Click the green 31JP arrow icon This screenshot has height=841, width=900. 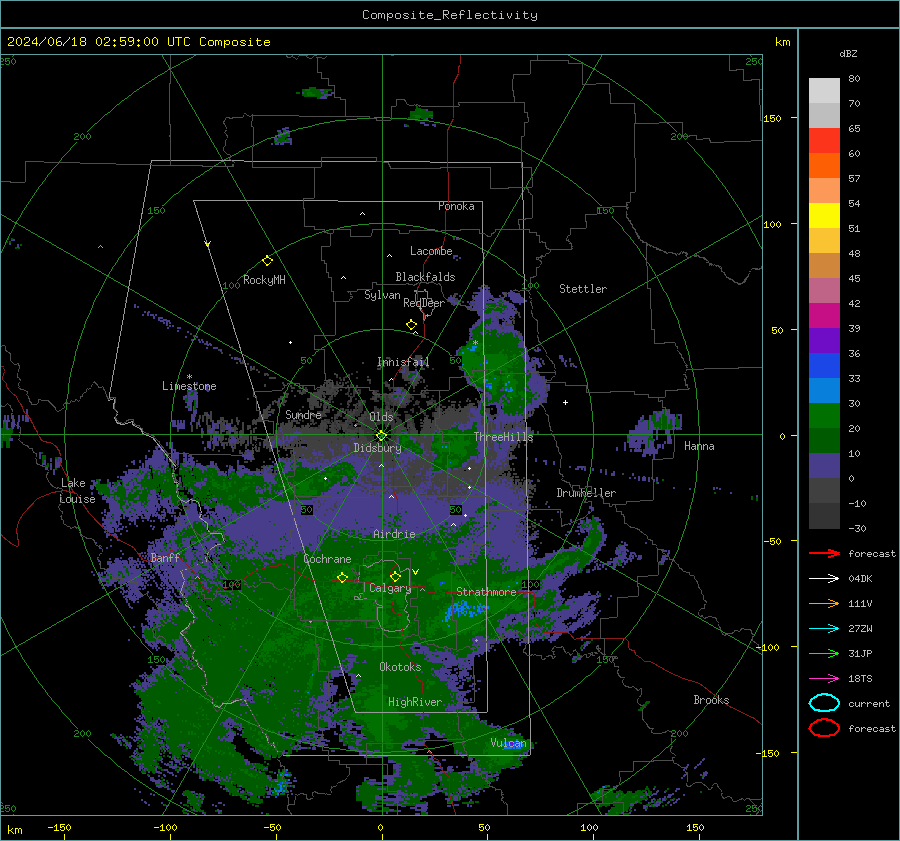click(x=824, y=653)
